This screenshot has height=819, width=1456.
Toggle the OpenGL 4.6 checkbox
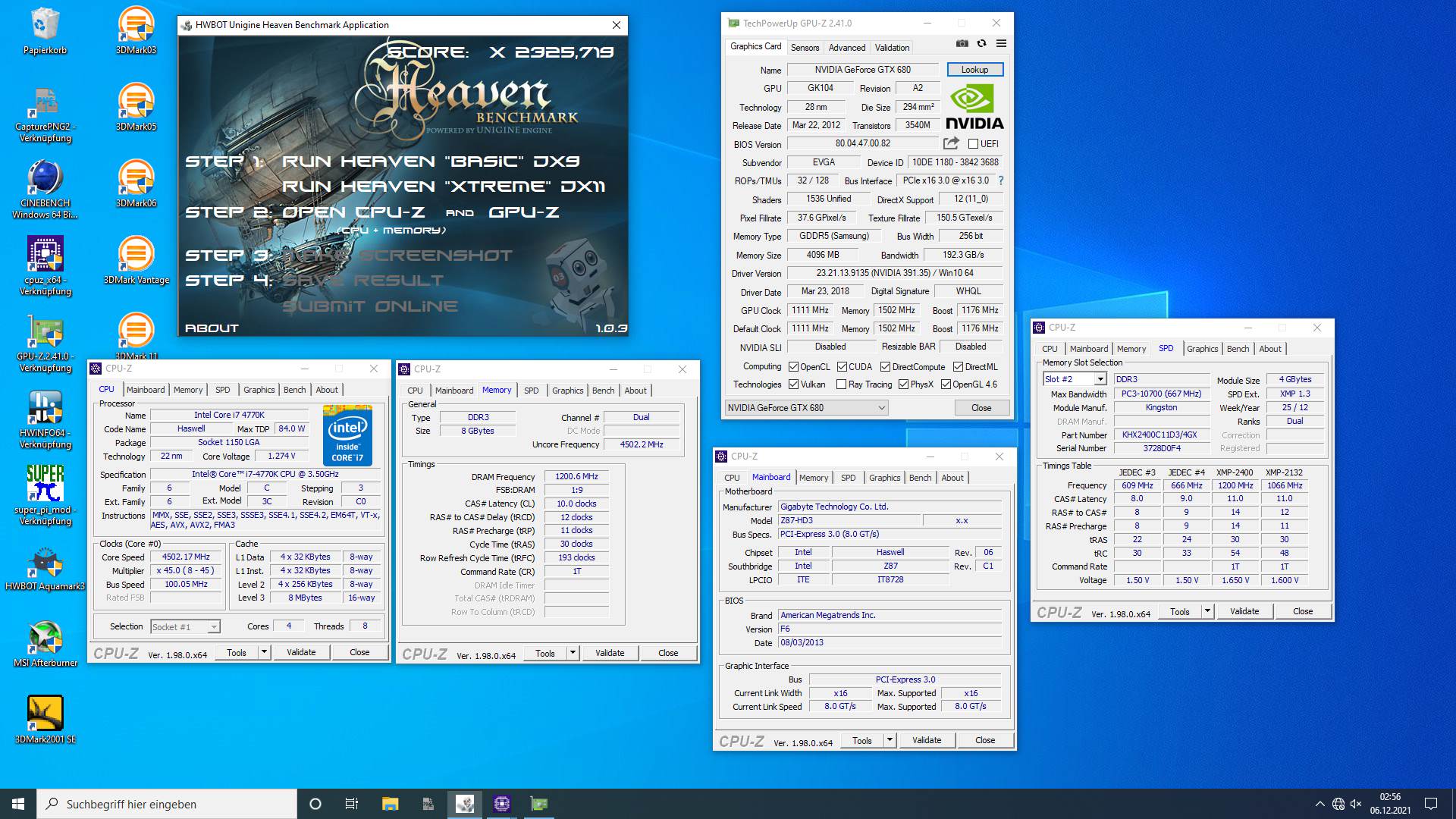point(946,384)
